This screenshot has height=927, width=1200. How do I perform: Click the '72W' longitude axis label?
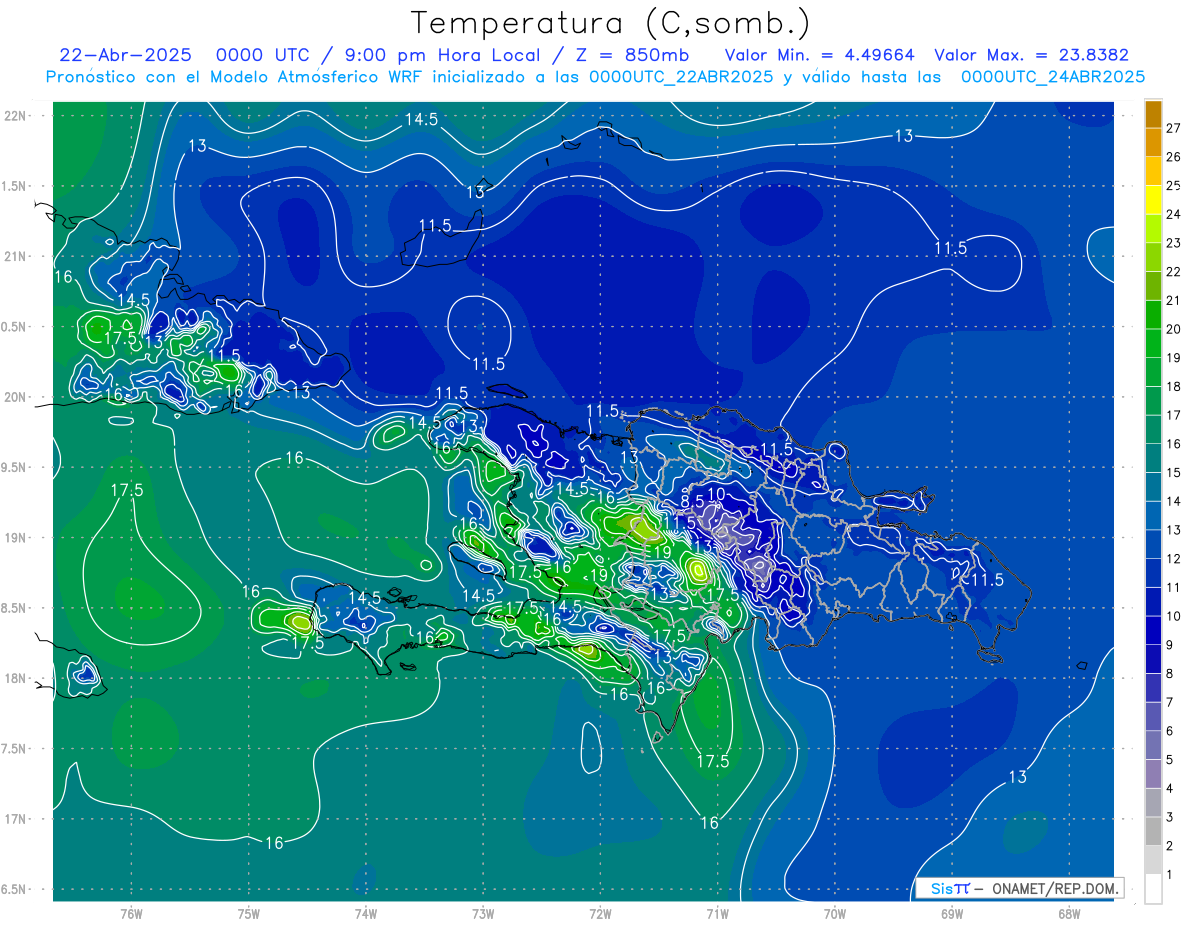coord(600,914)
